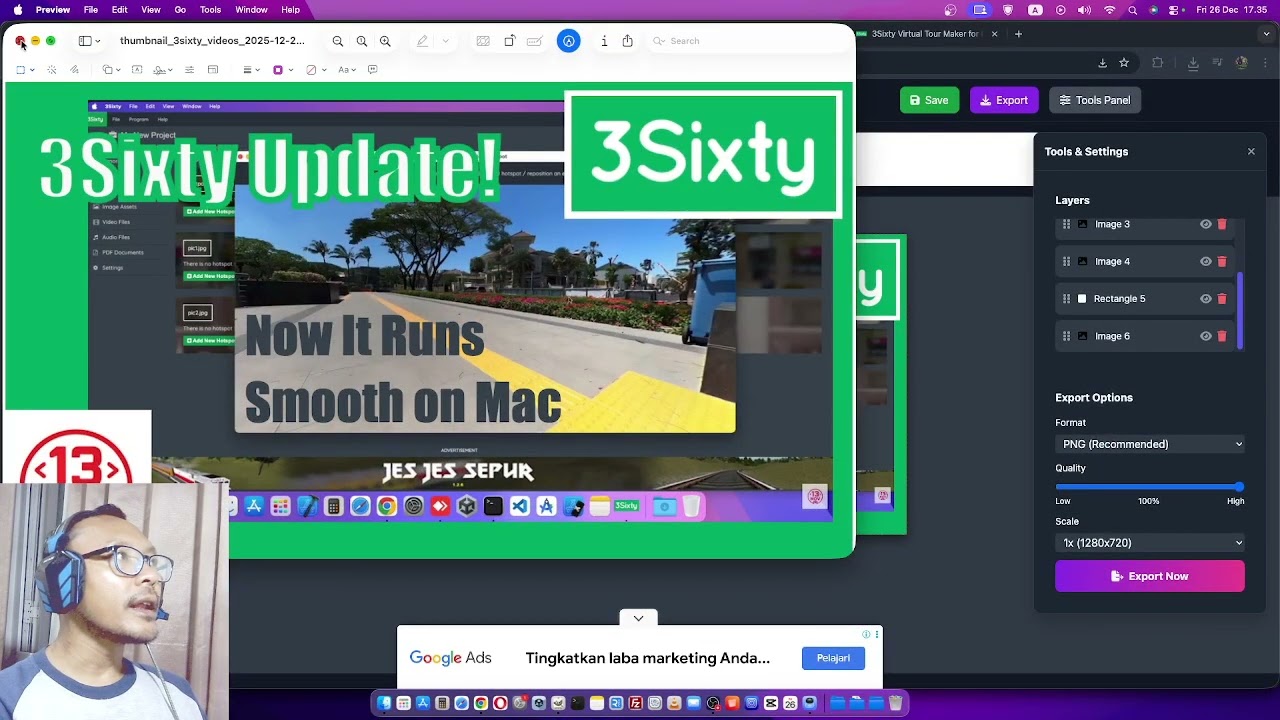Viewport: 1280px width, 720px height.
Task: Delete the Rectangle 5 layer
Action: [x=1222, y=299]
